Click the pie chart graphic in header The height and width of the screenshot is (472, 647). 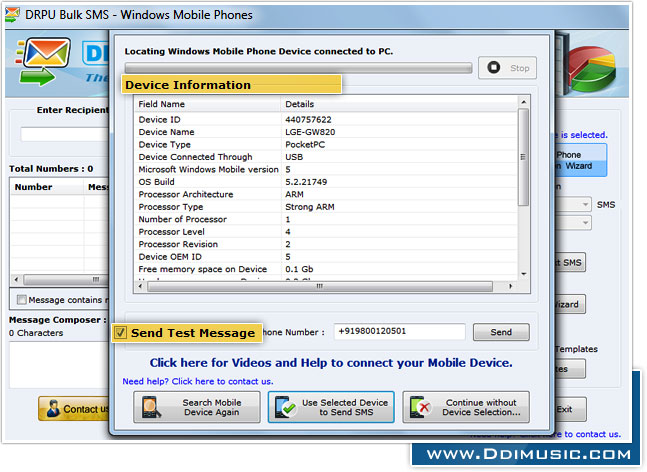click(x=593, y=68)
